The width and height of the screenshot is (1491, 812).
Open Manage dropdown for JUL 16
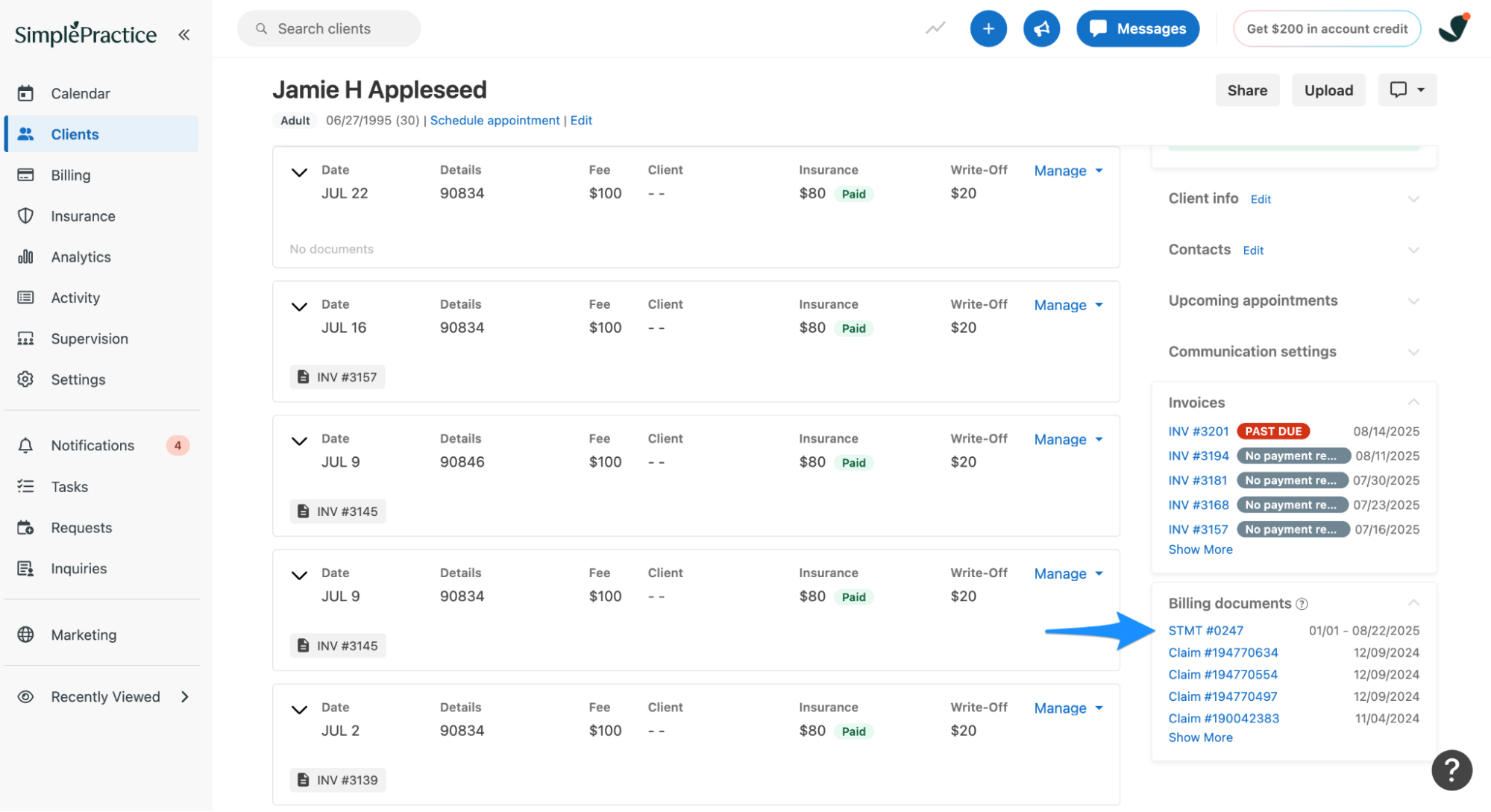point(1068,305)
